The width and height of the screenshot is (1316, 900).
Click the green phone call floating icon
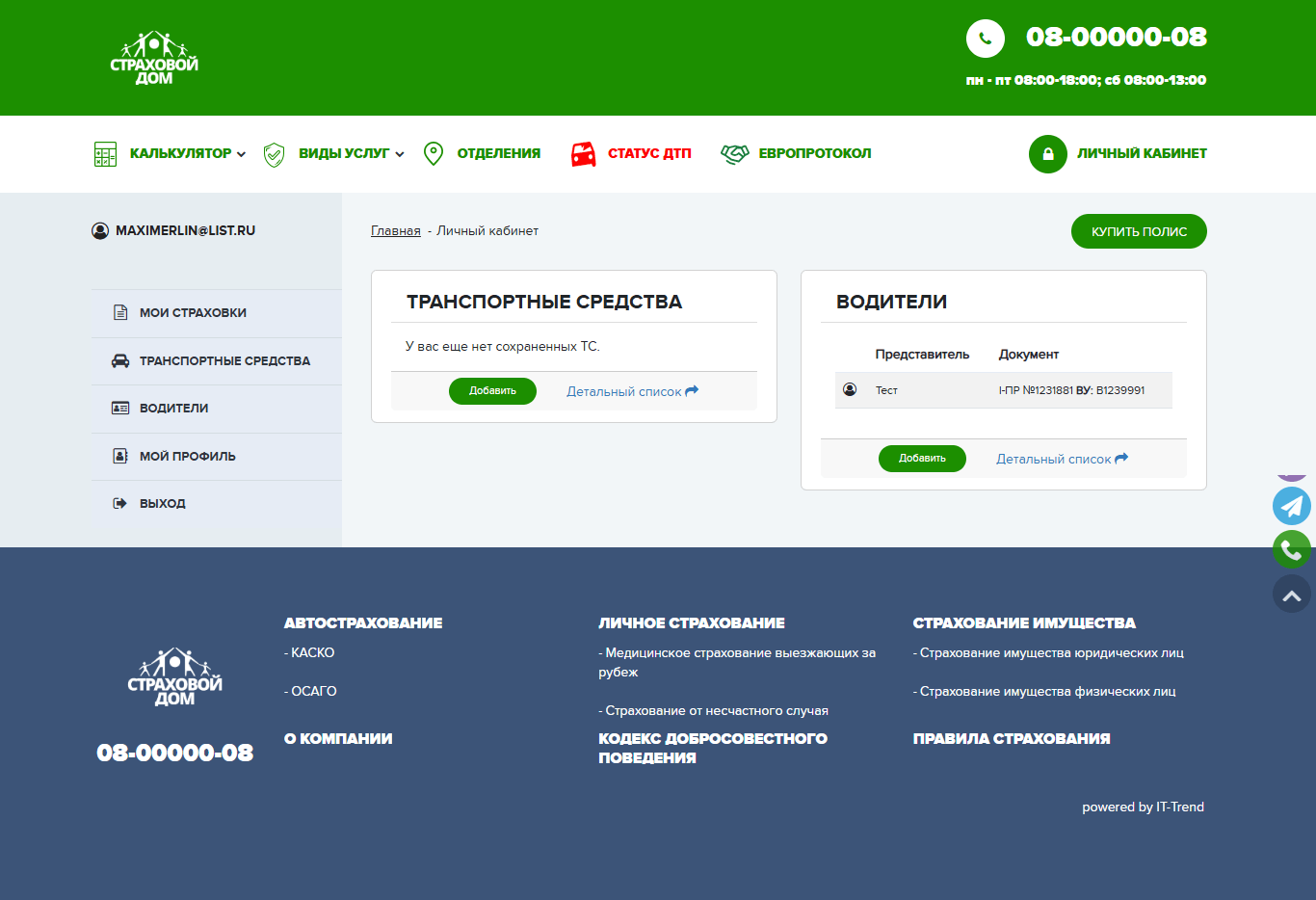(x=1292, y=550)
